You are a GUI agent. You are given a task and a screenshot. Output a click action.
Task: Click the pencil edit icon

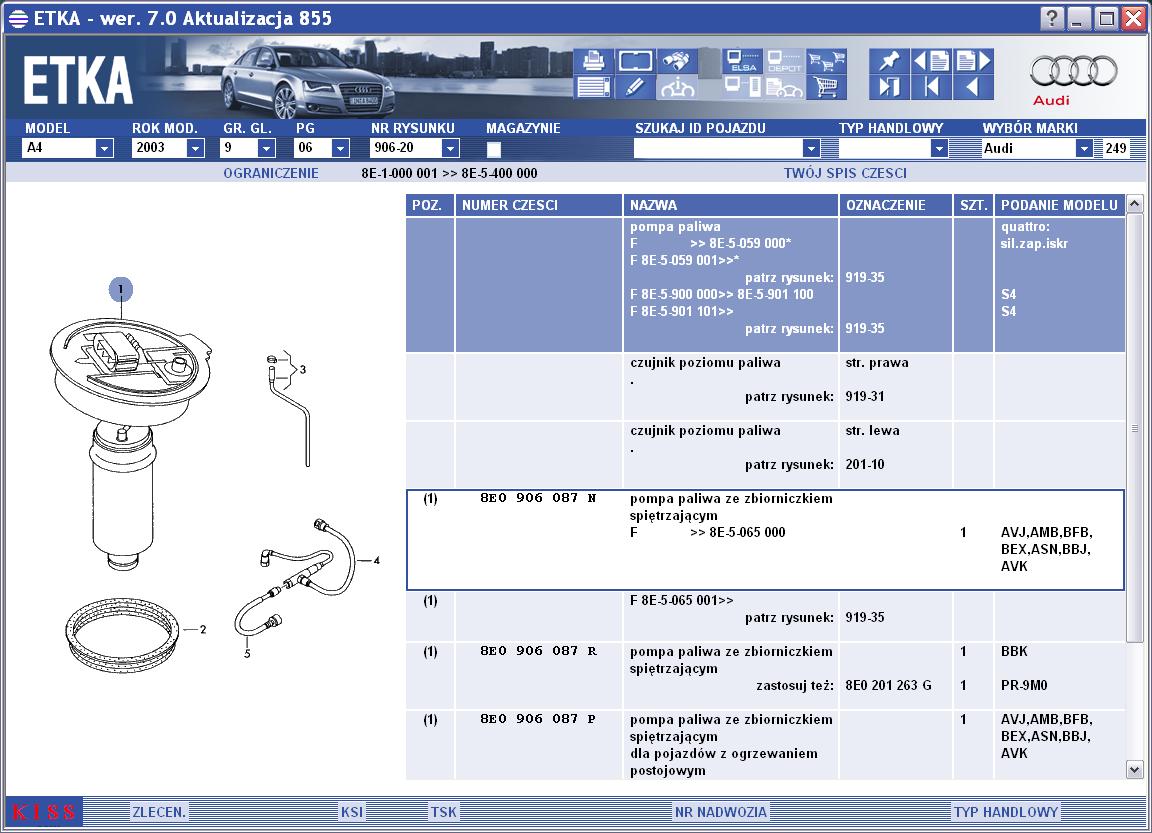click(x=635, y=88)
